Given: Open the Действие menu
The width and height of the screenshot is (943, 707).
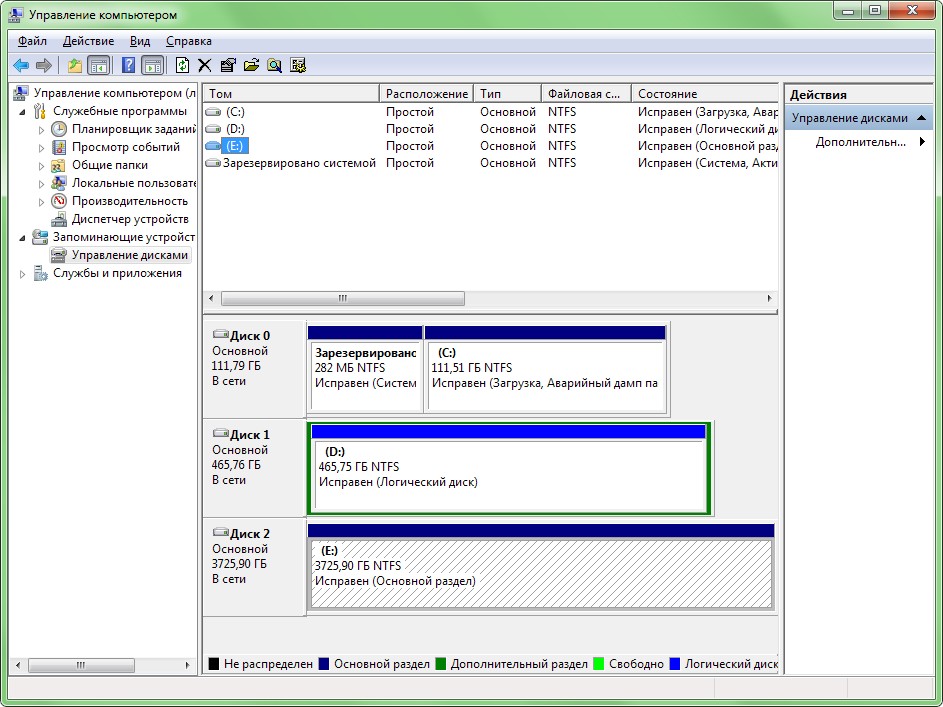Looking at the screenshot, I should (88, 41).
